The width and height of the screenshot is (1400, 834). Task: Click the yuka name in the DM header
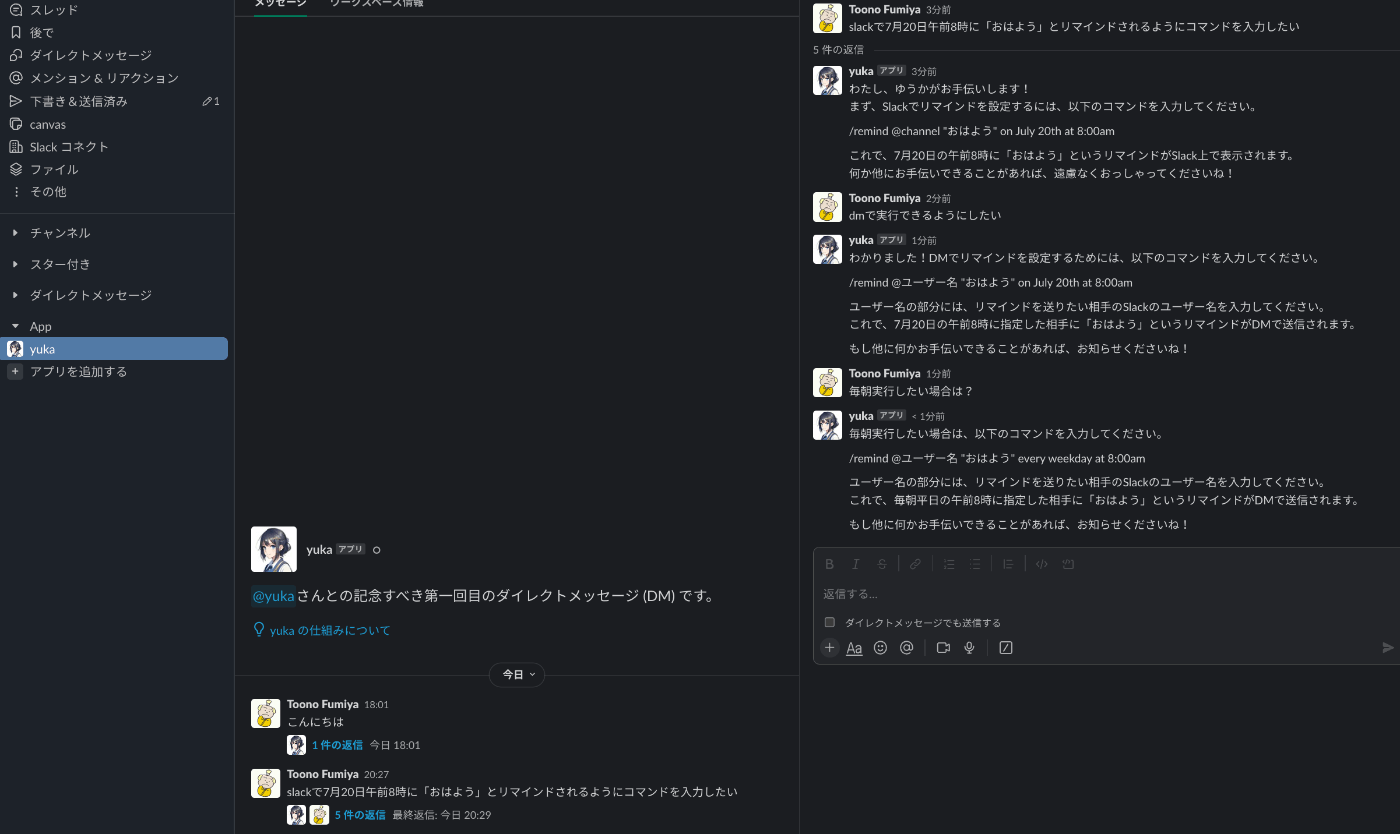click(319, 550)
